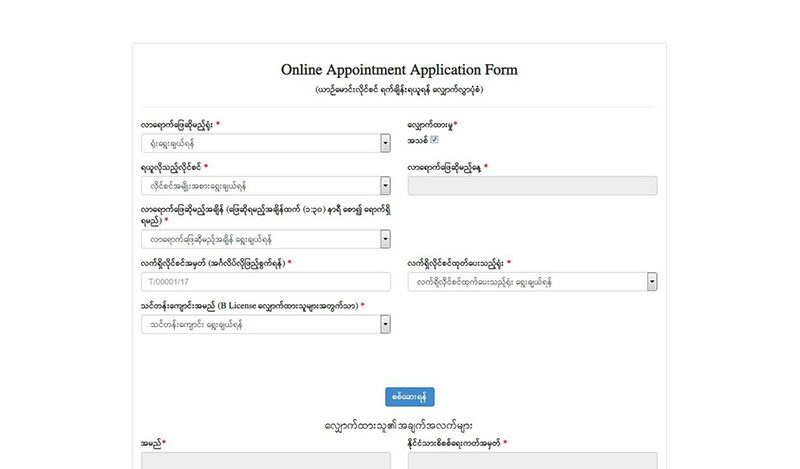This screenshot has height=469, width=800.
Task: Click the arrow on the training school dropdown
Action: pos(385,324)
